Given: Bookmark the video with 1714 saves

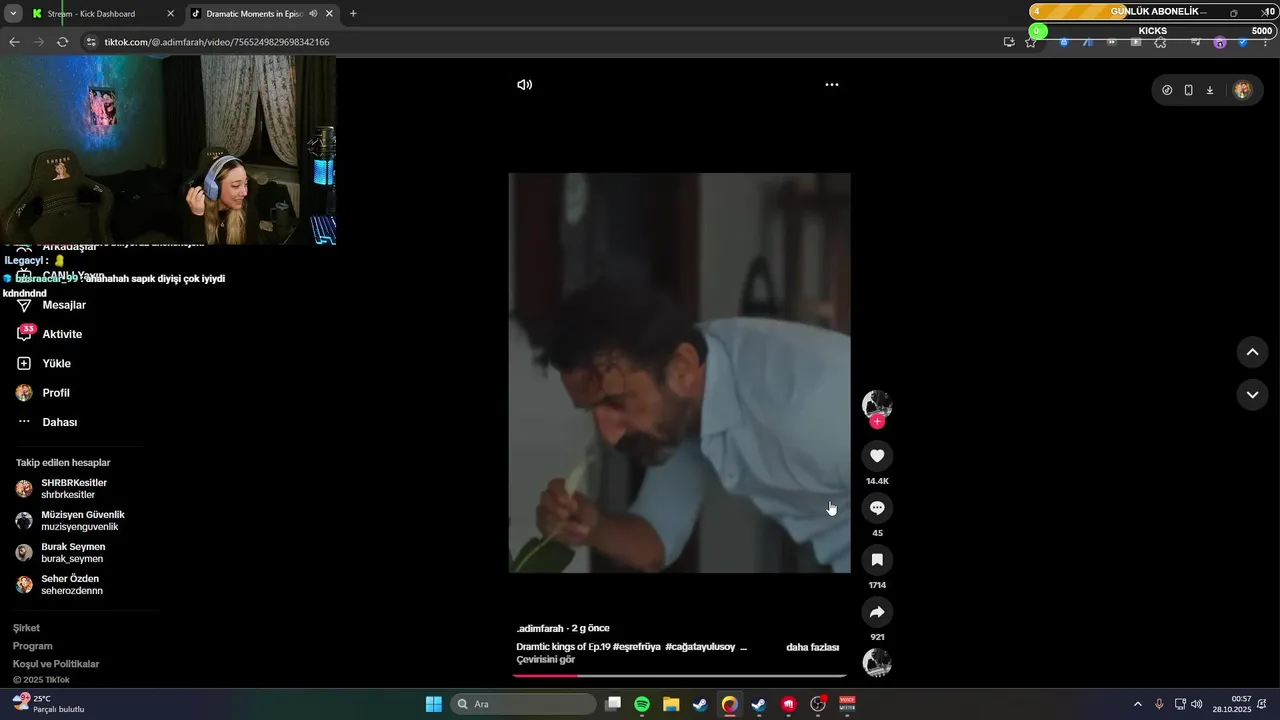Looking at the screenshot, I should point(877,560).
